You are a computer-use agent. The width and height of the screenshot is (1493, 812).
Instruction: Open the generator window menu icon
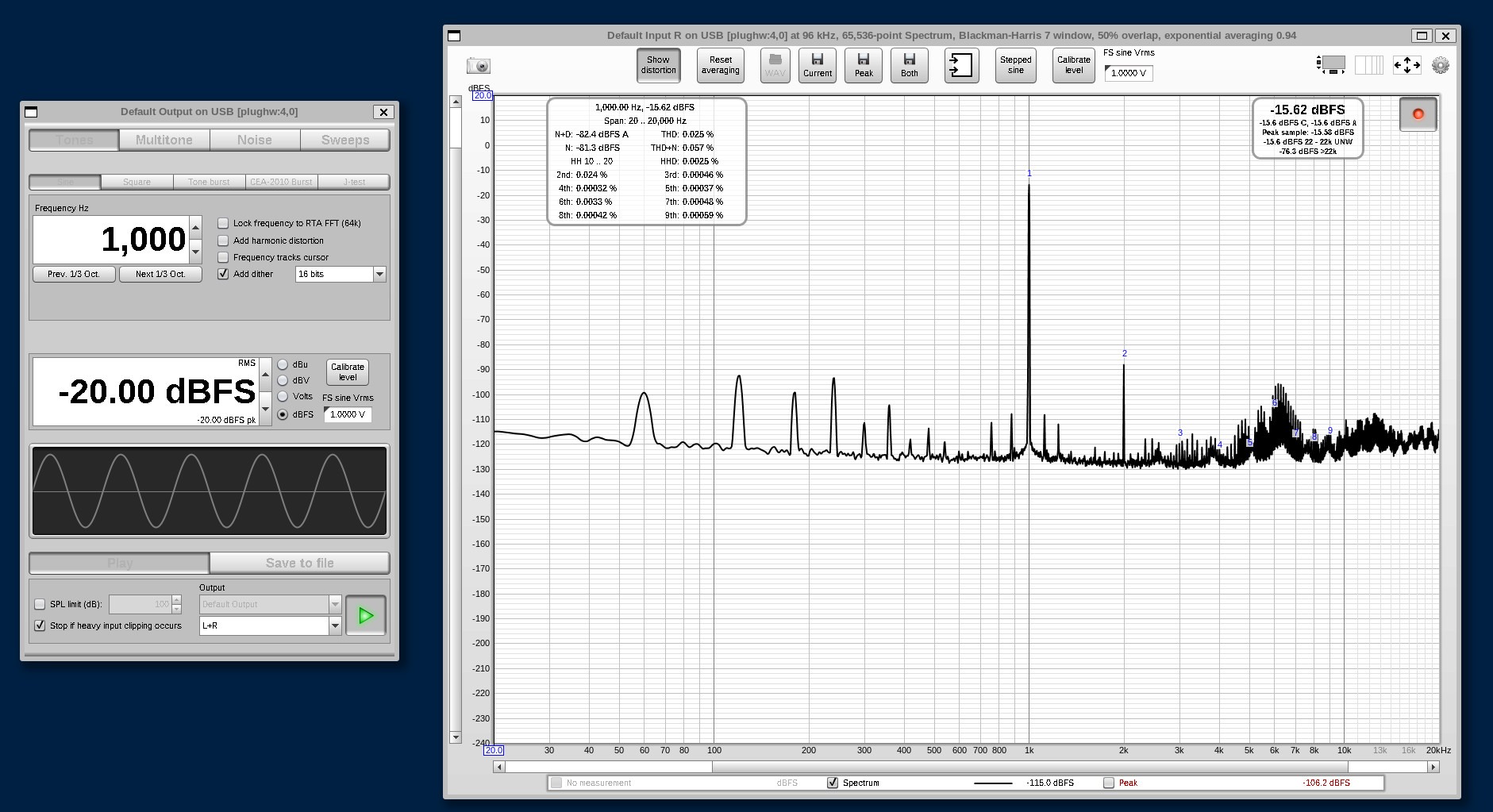click(x=31, y=112)
